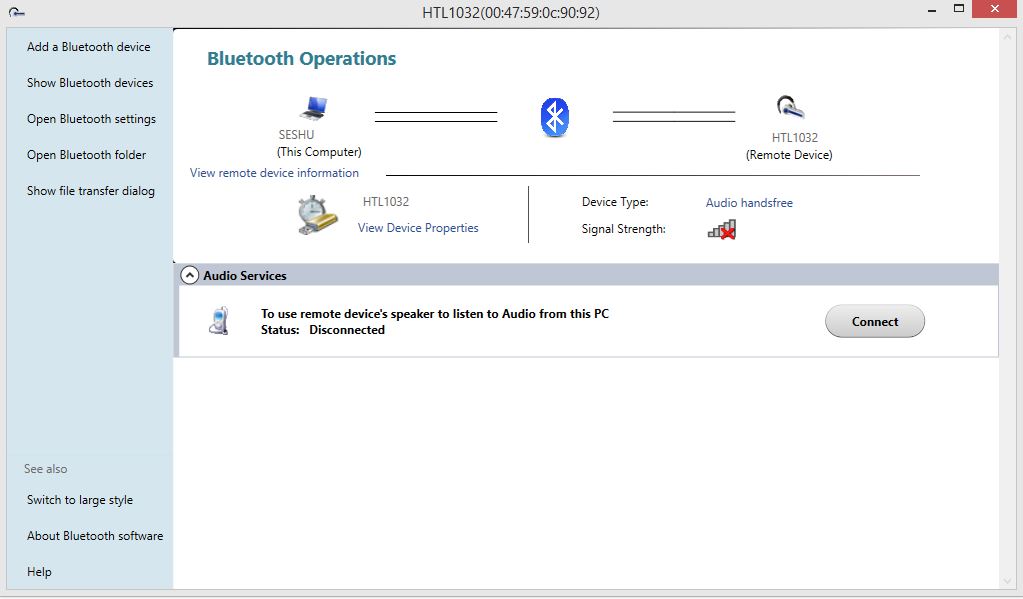Click the 'Signal Strength:' label
Viewport: 1023px width, 599px height.
[x=624, y=229]
